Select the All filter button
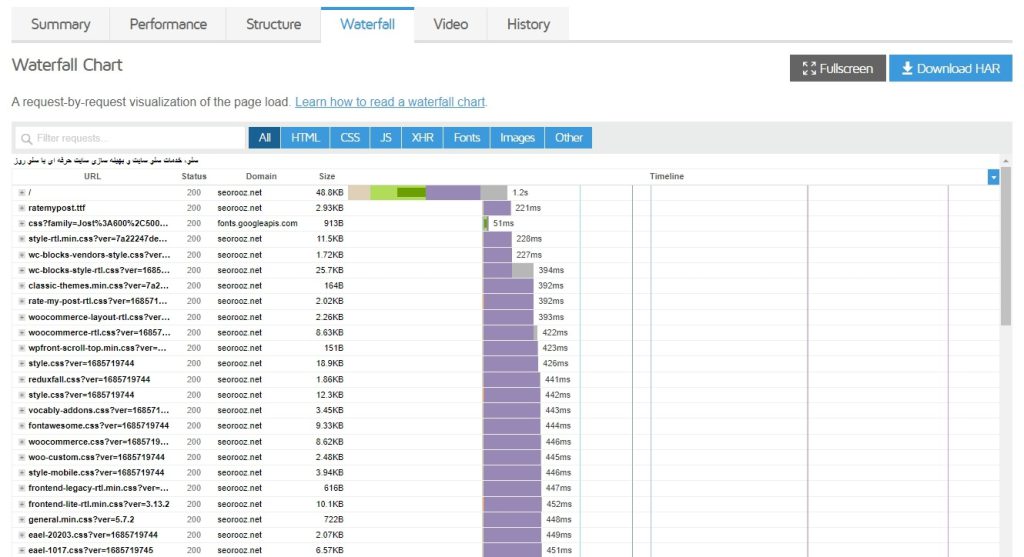Viewport: 1024px width, 557px height. click(x=264, y=138)
